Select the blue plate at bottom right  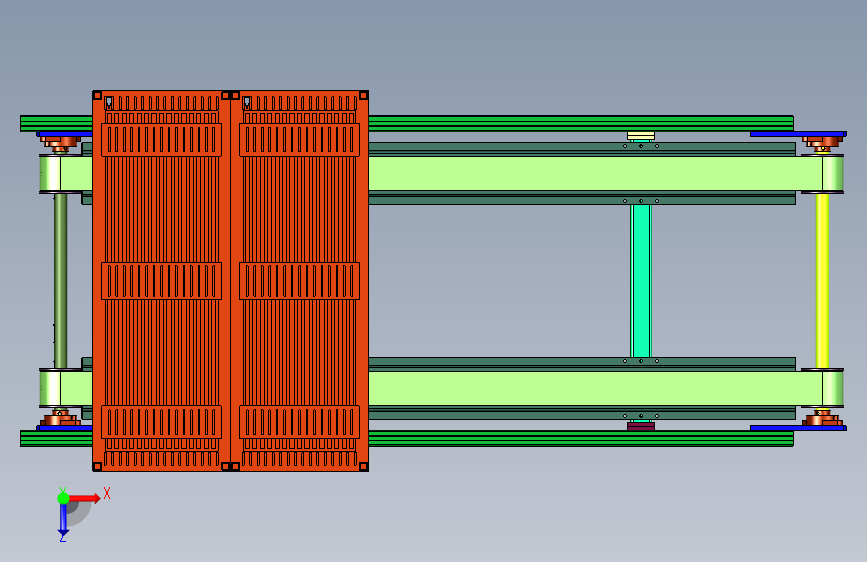coord(798,428)
